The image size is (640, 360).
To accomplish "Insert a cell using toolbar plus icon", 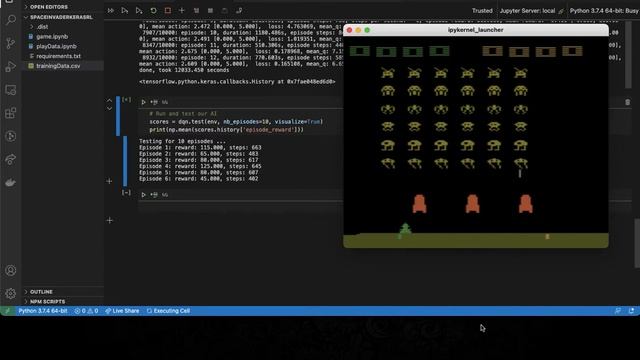I will pos(182,11).
